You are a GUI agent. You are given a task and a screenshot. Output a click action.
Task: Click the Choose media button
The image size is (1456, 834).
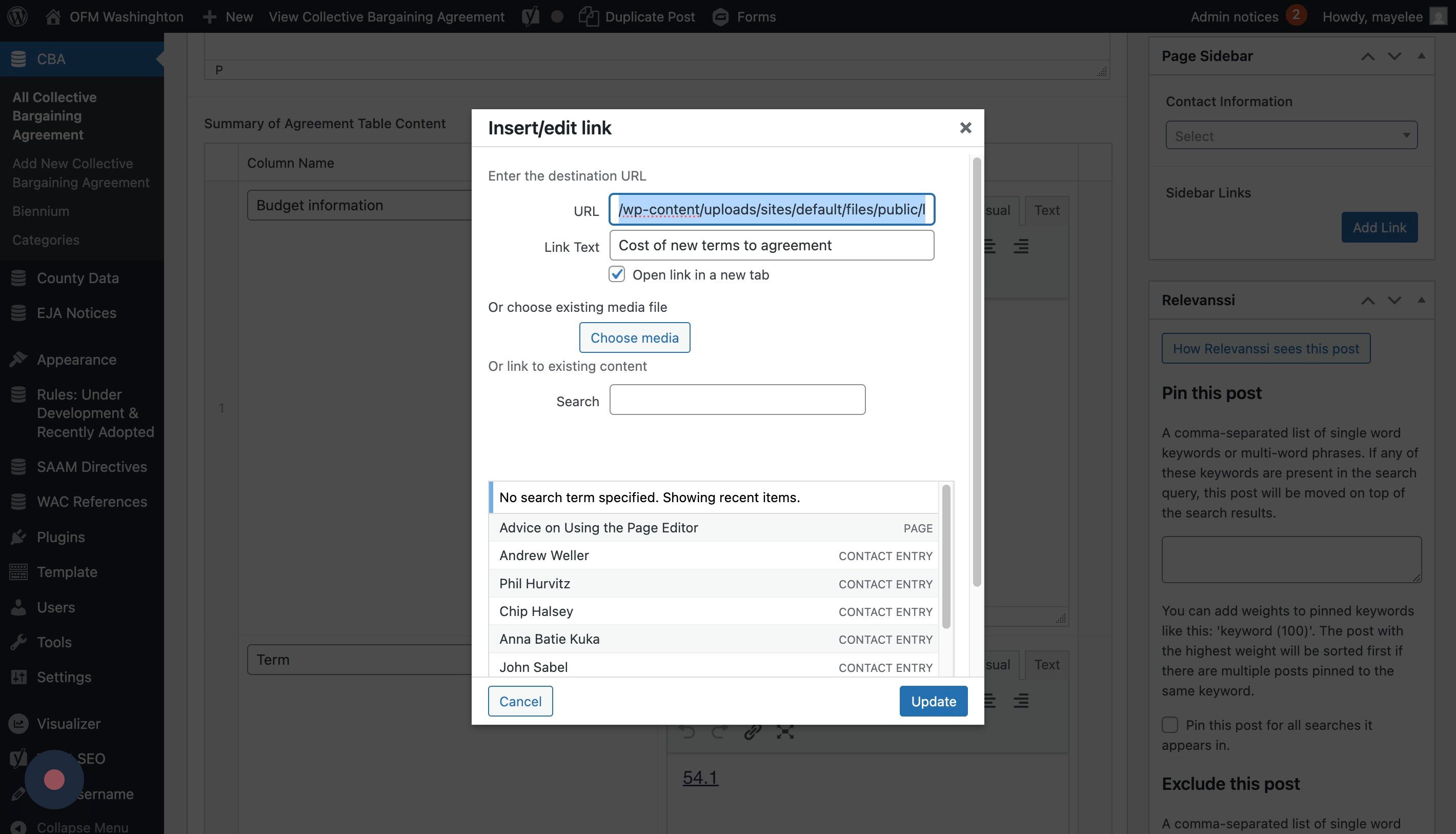634,337
